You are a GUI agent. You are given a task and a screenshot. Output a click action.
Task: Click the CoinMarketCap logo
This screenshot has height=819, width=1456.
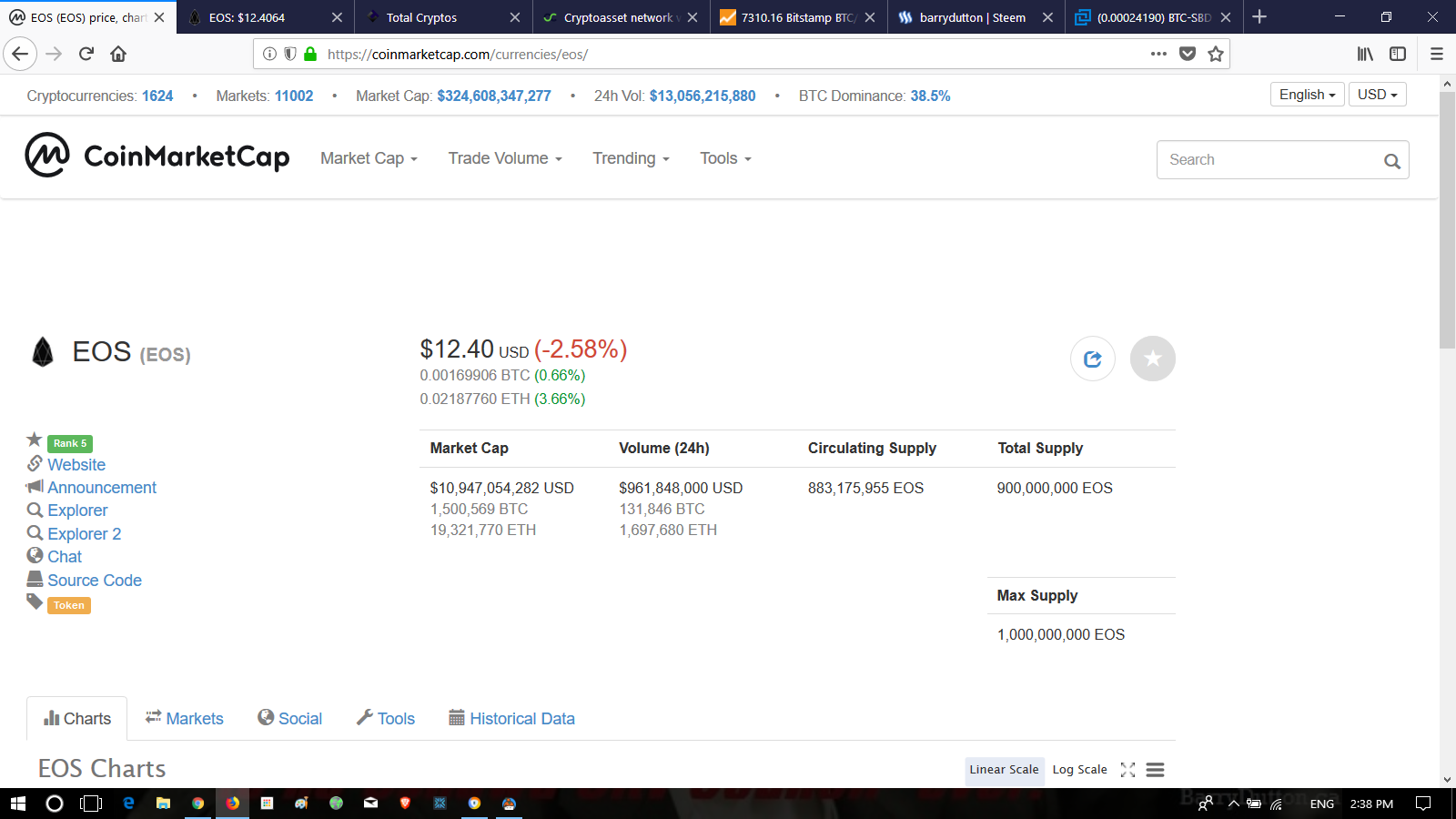157,156
